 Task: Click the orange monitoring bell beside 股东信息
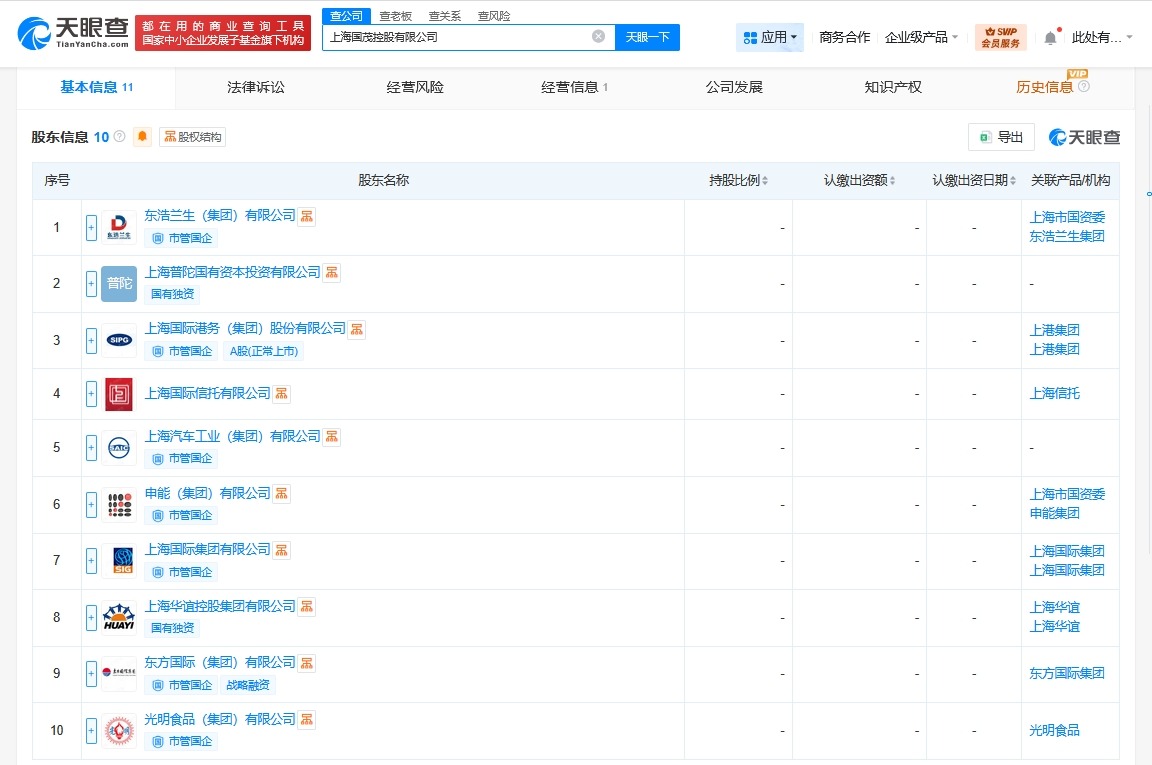click(141, 137)
